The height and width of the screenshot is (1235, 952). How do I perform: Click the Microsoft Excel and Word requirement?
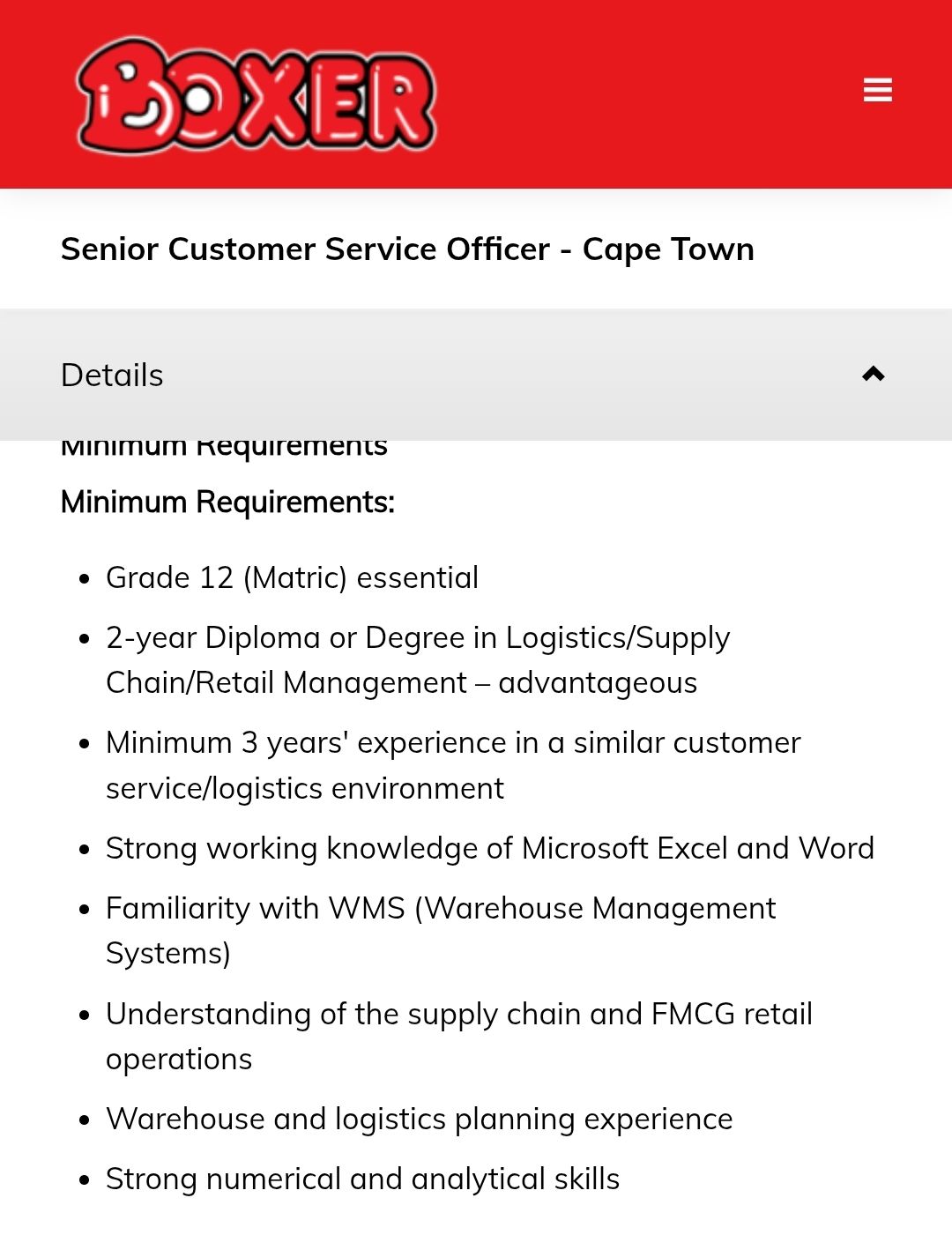pyautogui.click(x=490, y=848)
